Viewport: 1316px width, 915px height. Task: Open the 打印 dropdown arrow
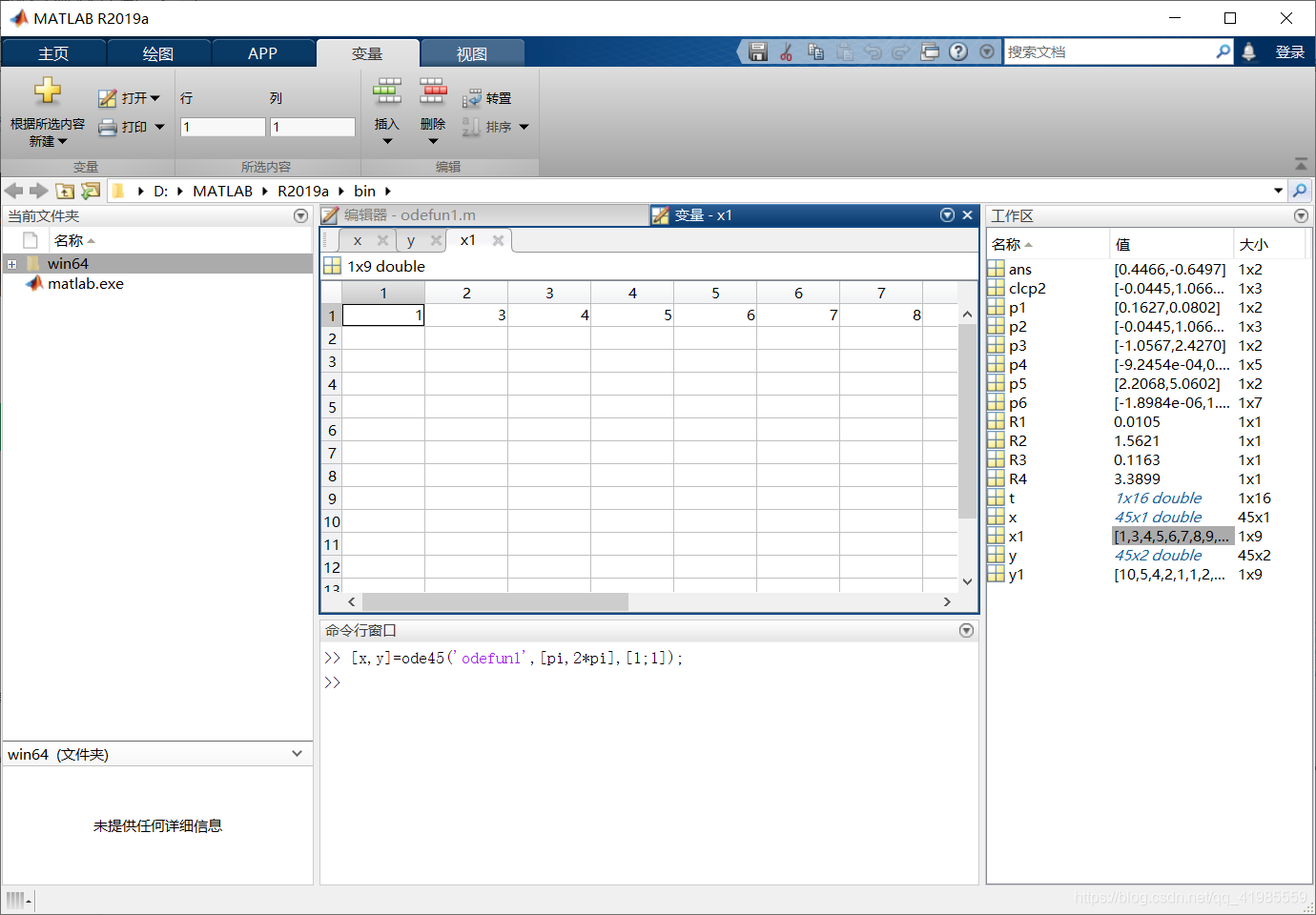pos(159,127)
